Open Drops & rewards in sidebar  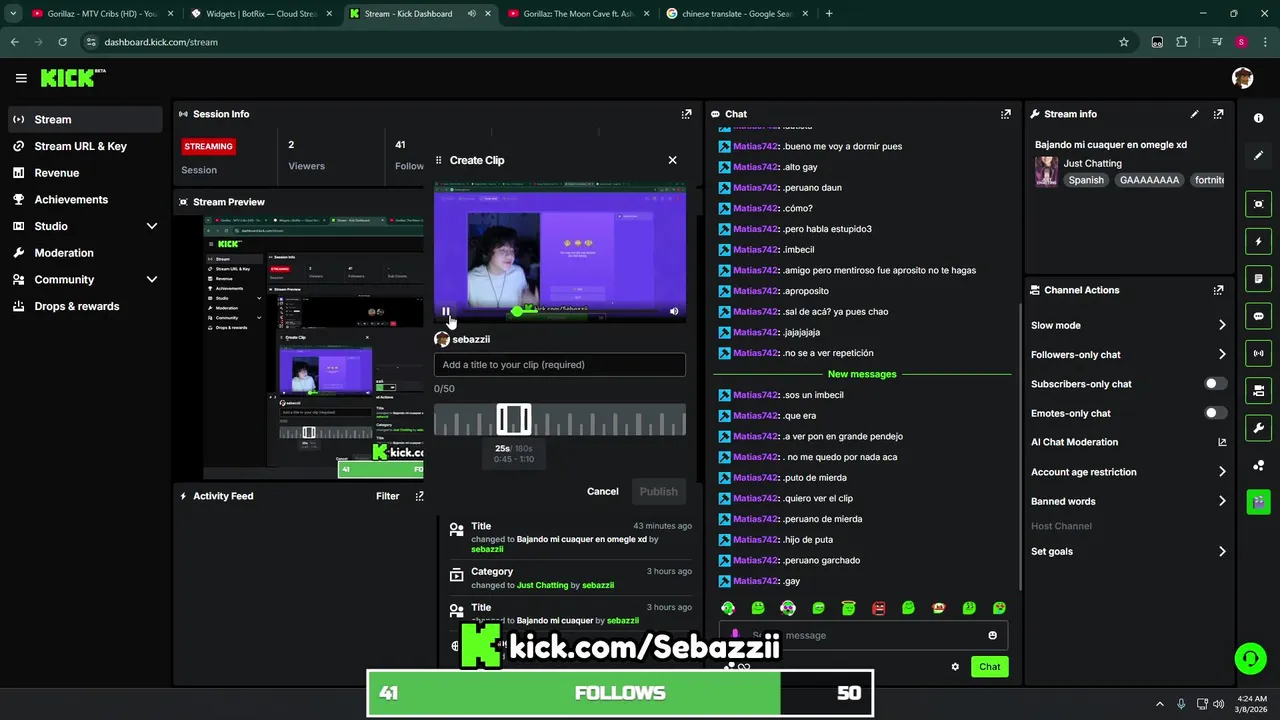click(85, 306)
